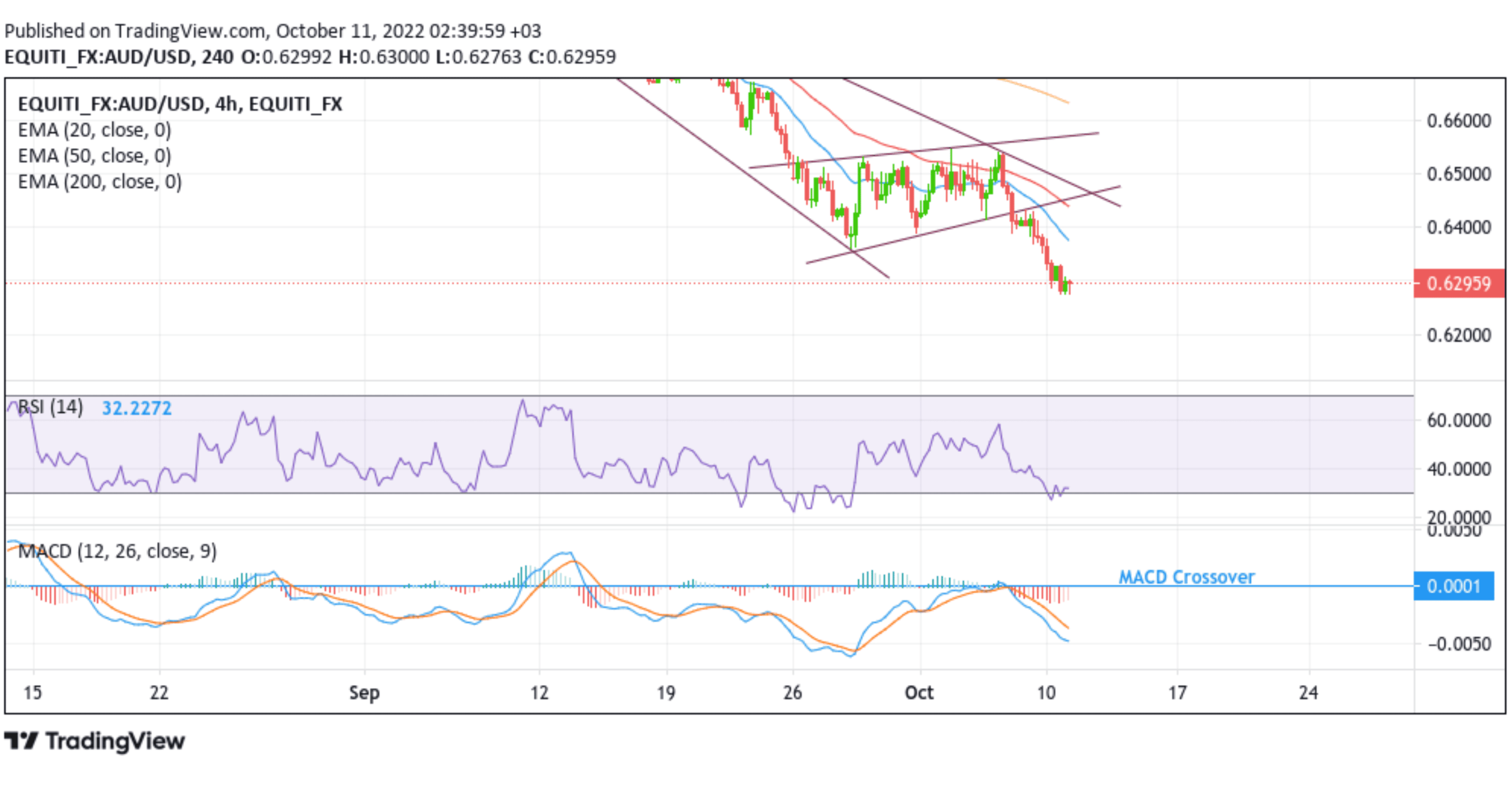
Task: Click the EMA (20, close, 0) legend entry
Action: (94, 129)
